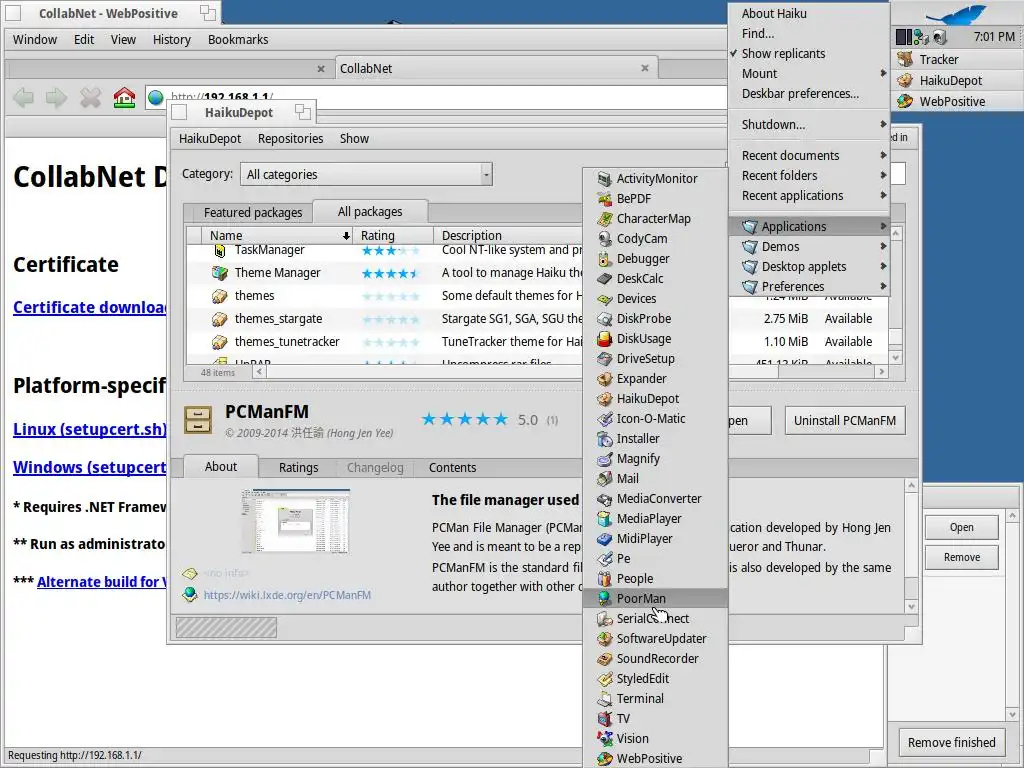The width and height of the screenshot is (1024, 768).
Task: Open Repositories menu in HaikuDepot
Action: (x=291, y=138)
